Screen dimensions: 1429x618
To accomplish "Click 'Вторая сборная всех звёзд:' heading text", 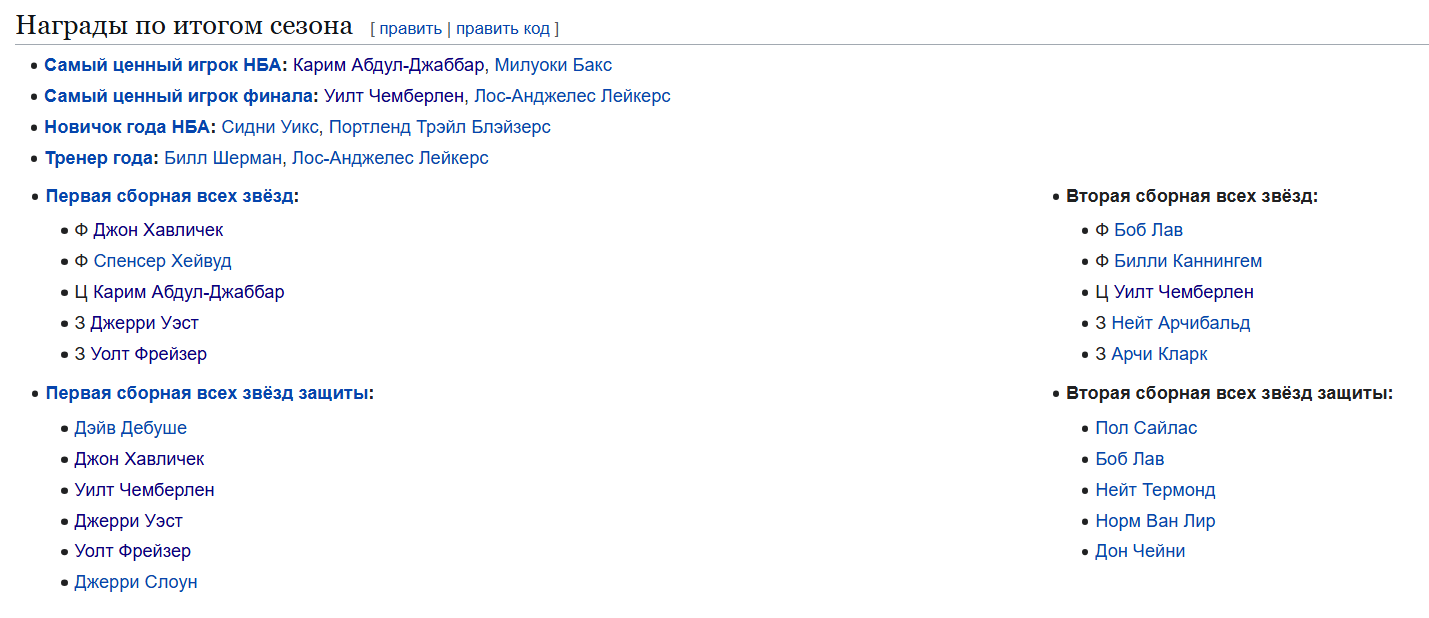I will coord(1192,196).
